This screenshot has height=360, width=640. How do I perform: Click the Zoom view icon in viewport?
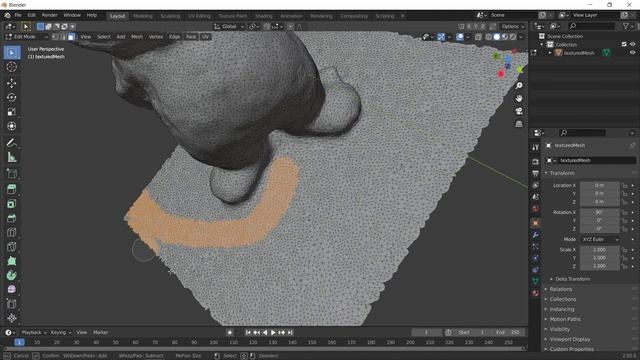519,86
